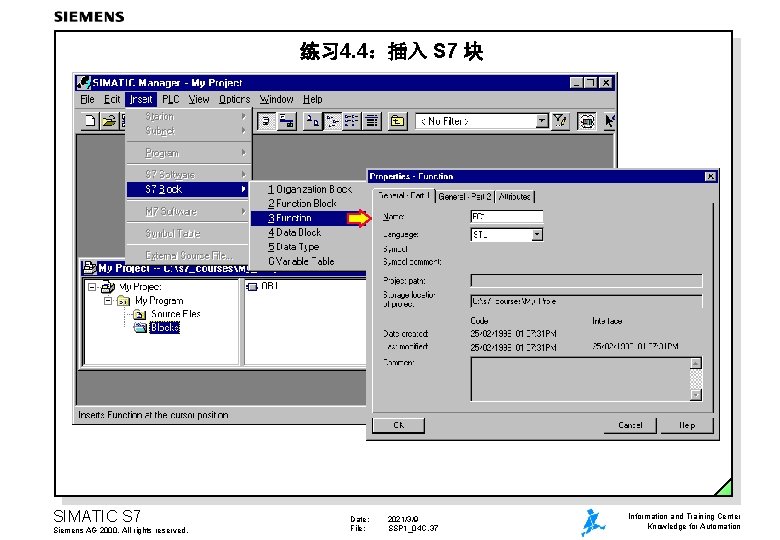Switch to Attributes tab
The image size is (780, 540).
[x=514, y=197]
